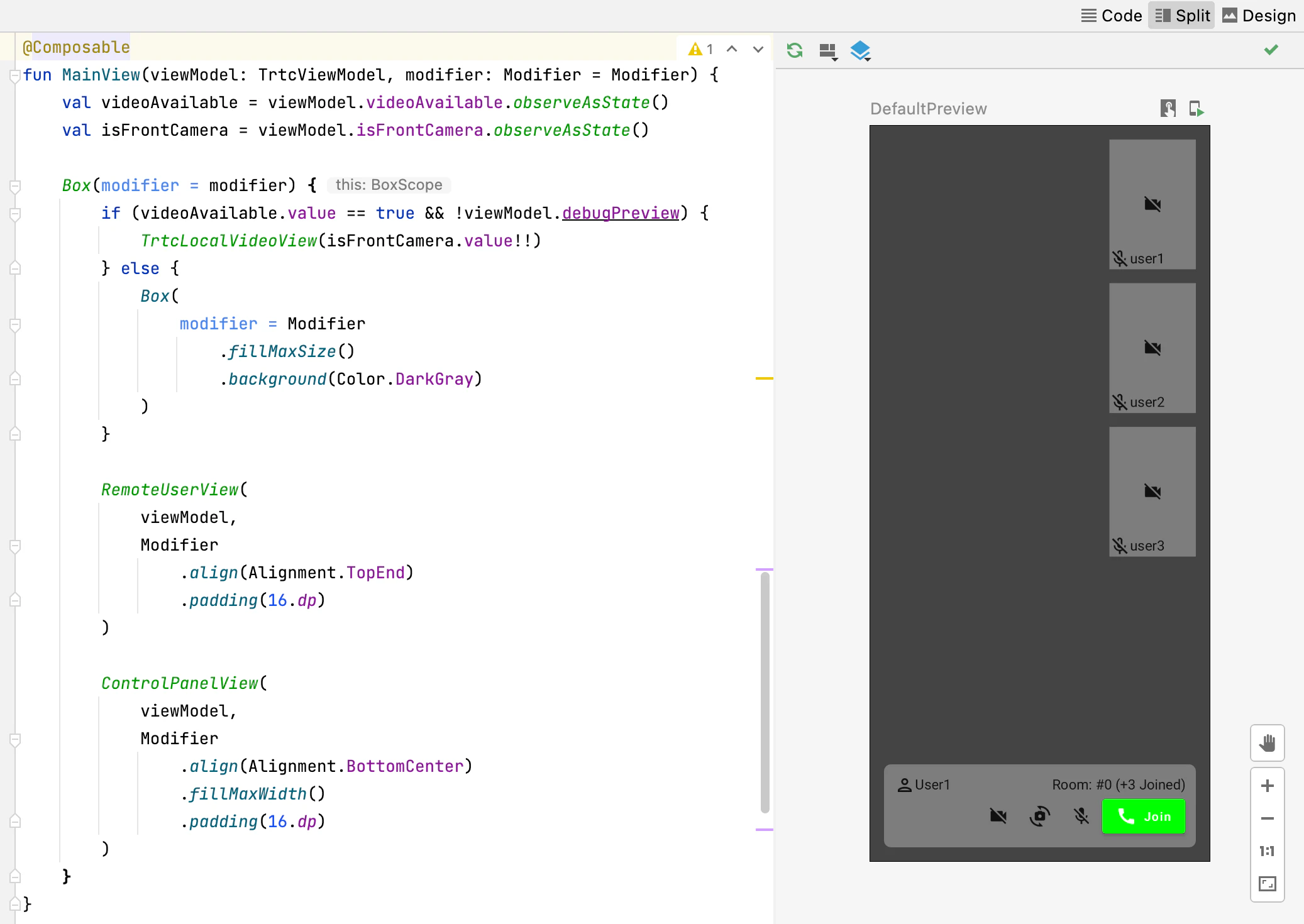1304x924 pixels.
Task: Open preview layout options dropdown
Action: pyautogui.click(x=828, y=50)
